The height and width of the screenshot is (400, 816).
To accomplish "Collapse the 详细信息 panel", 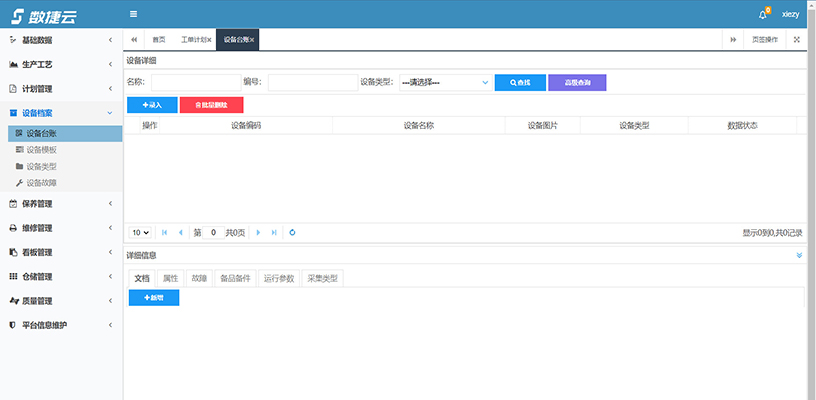I will (798, 256).
